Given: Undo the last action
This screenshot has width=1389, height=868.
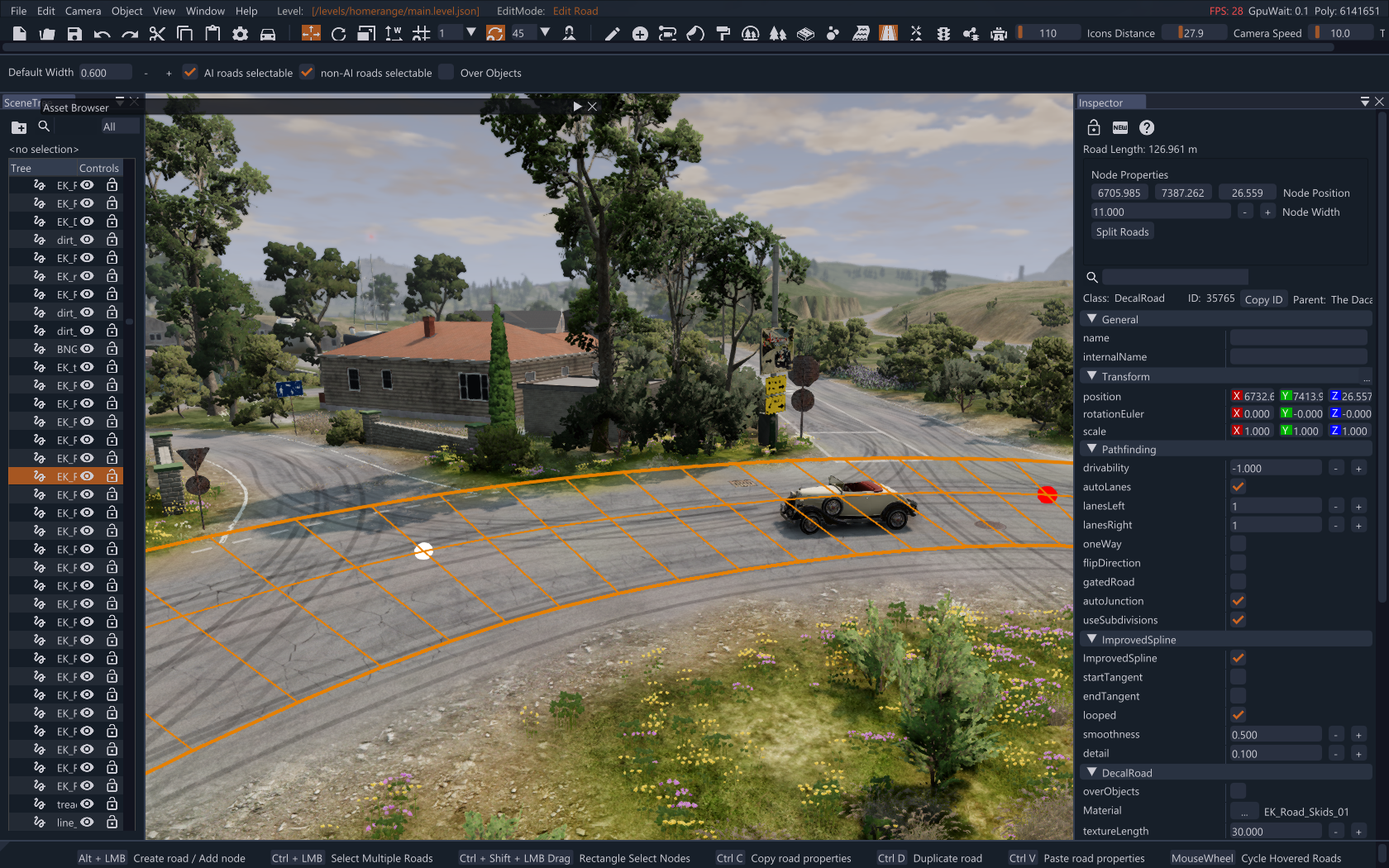Looking at the screenshot, I should (x=103, y=34).
